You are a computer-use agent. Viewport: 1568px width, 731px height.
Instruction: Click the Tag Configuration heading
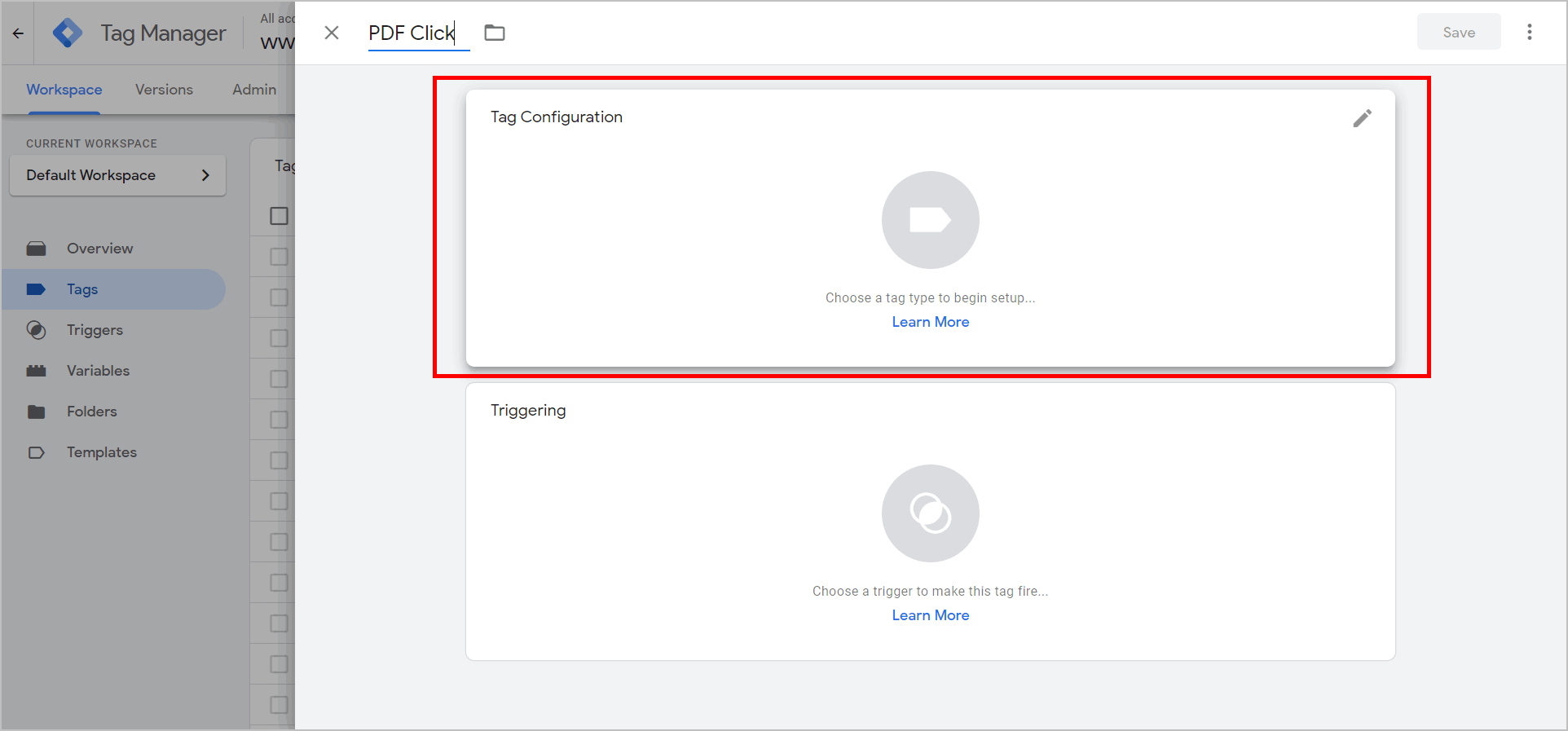[x=557, y=117]
